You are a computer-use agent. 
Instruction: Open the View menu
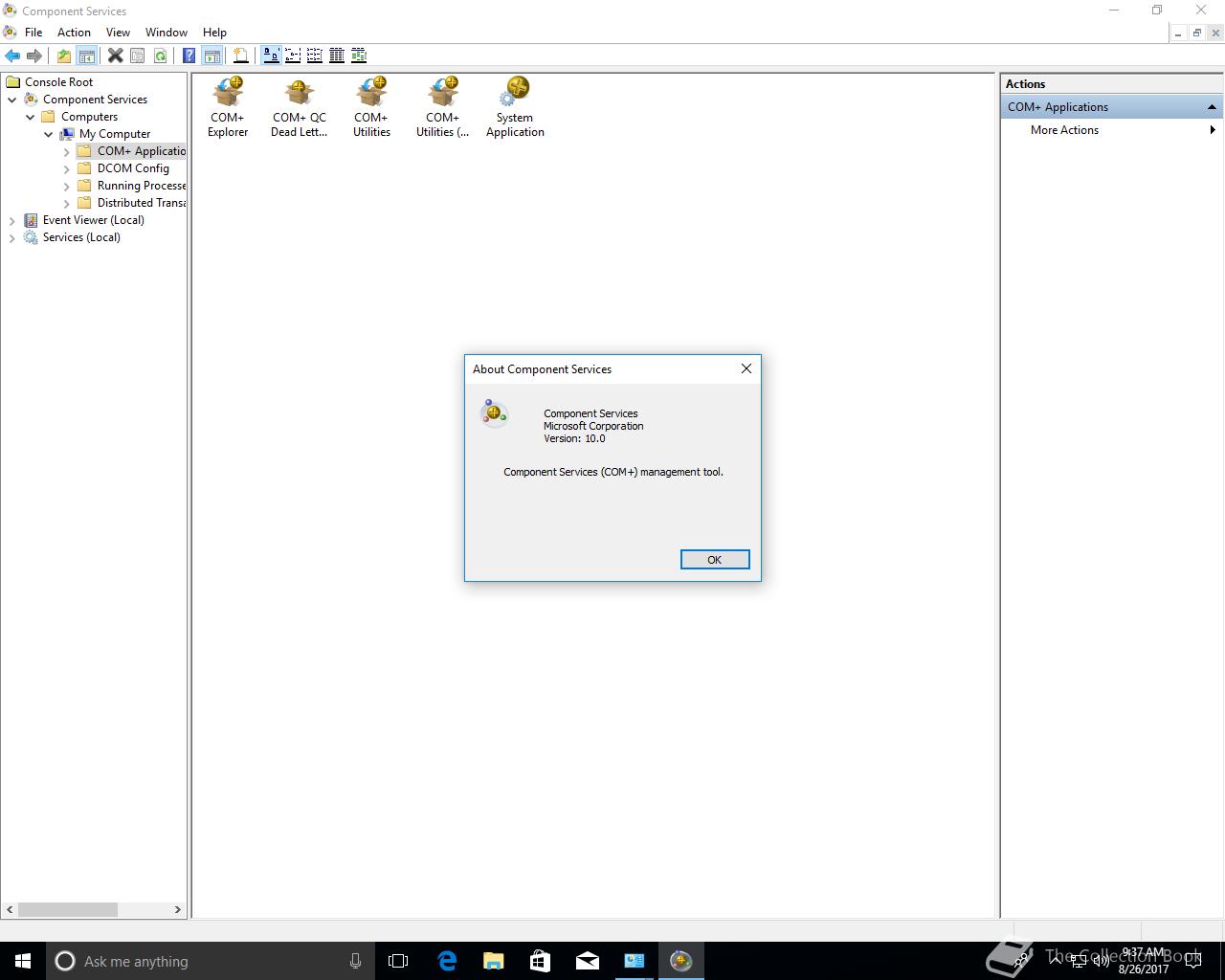[x=118, y=32]
